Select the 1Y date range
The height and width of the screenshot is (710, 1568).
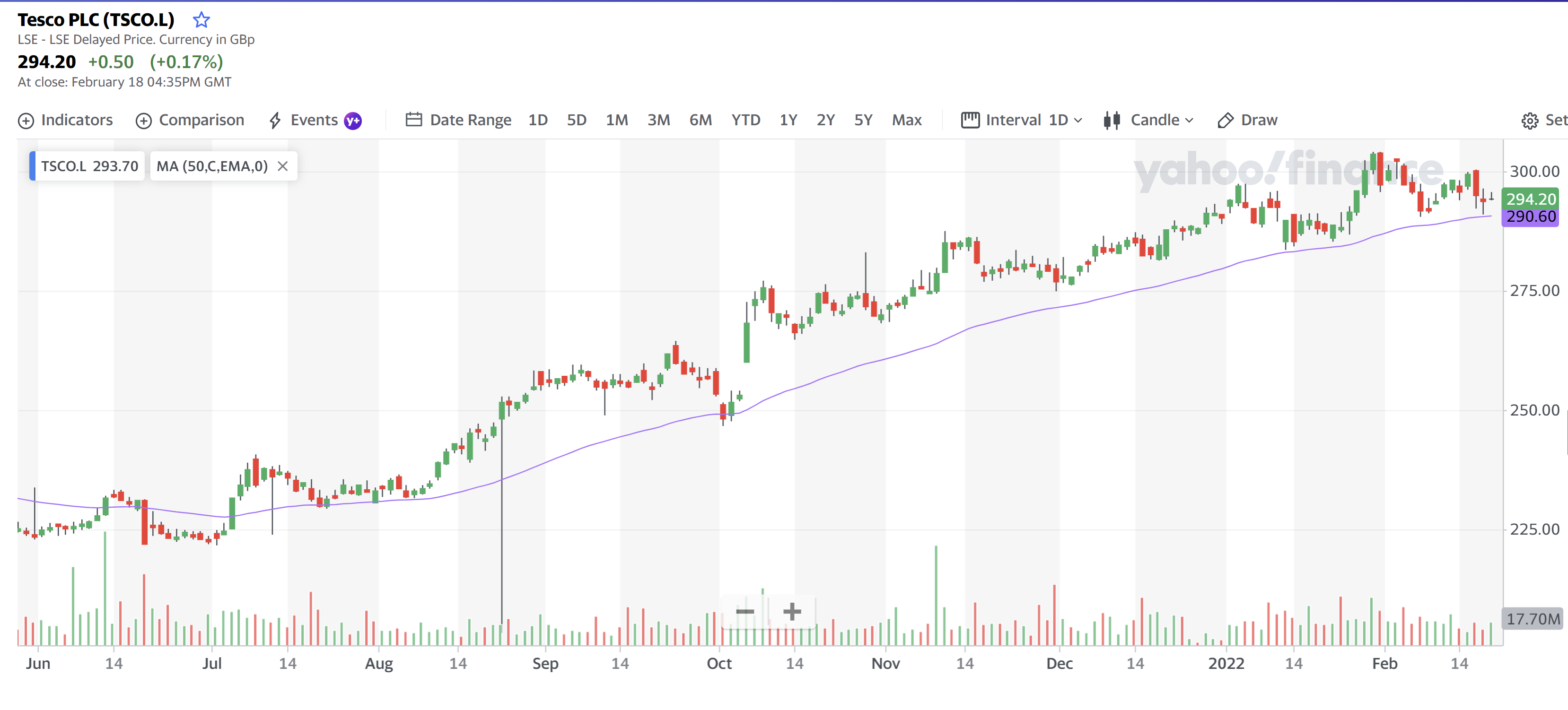pyautogui.click(x=788, y=120)
